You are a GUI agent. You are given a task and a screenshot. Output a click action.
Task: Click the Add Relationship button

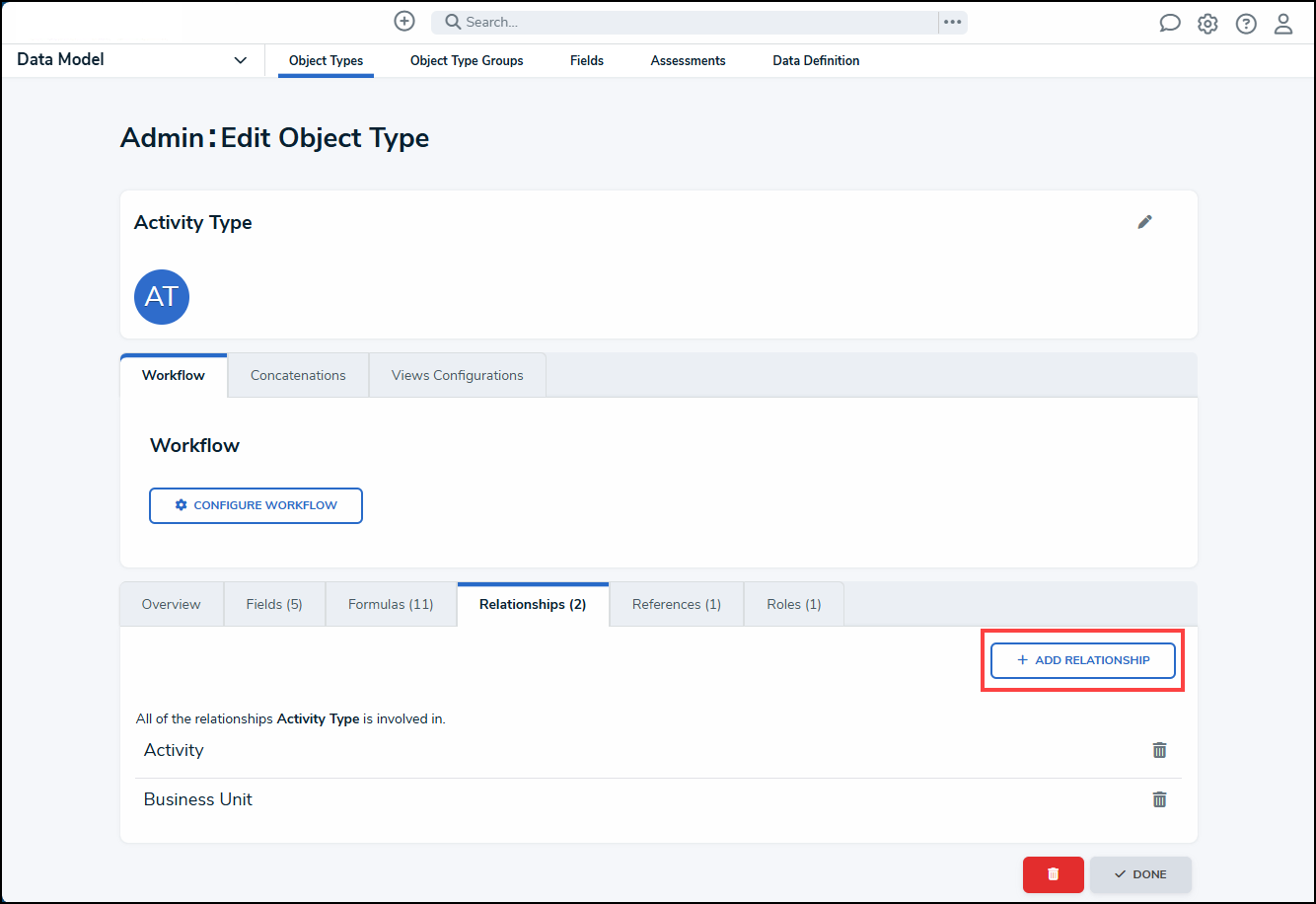[1082, 660]
